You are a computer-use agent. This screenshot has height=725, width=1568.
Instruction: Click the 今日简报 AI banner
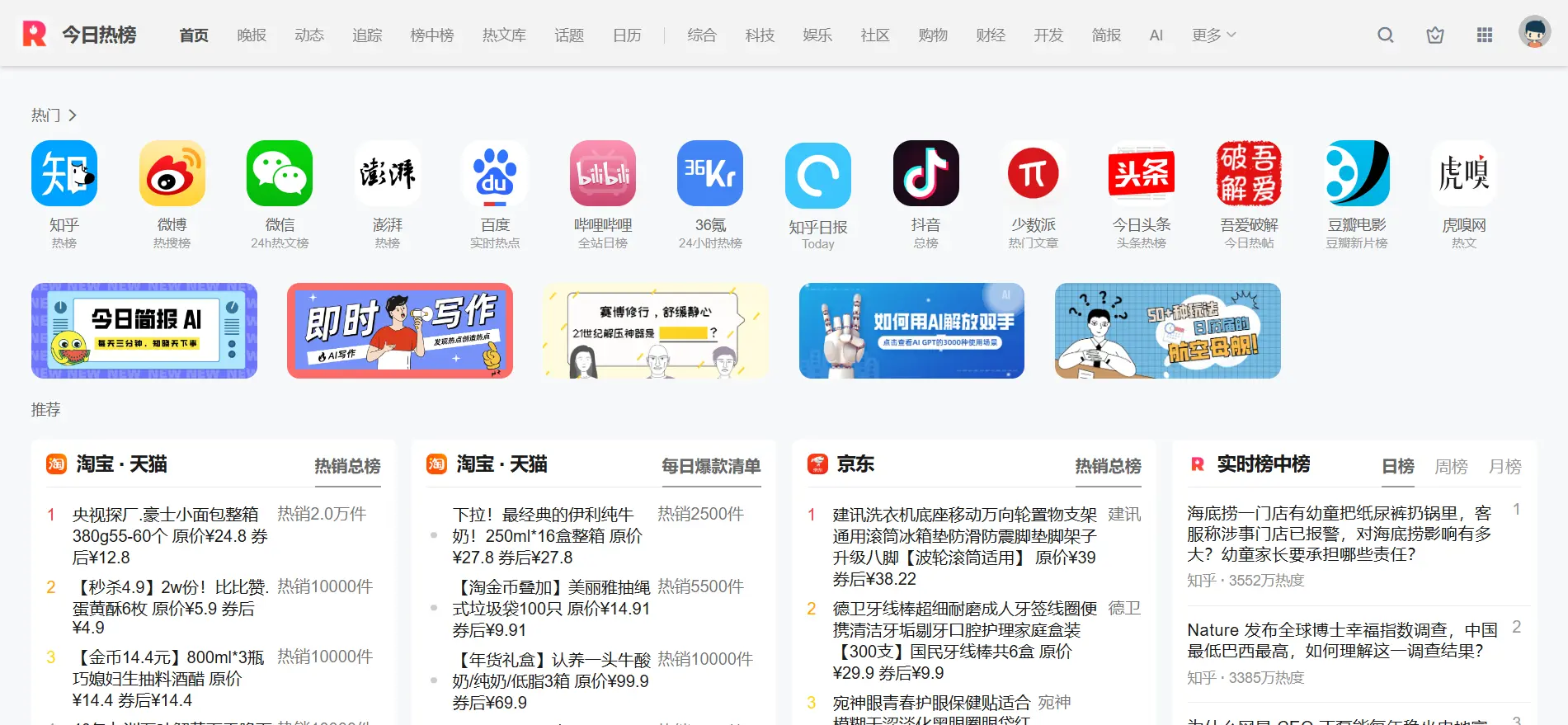(144, 331)
